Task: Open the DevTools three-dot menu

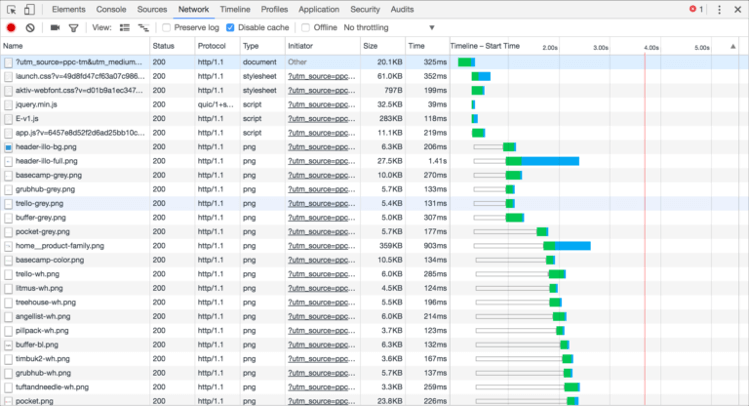Action: click(x=720, y=9)
